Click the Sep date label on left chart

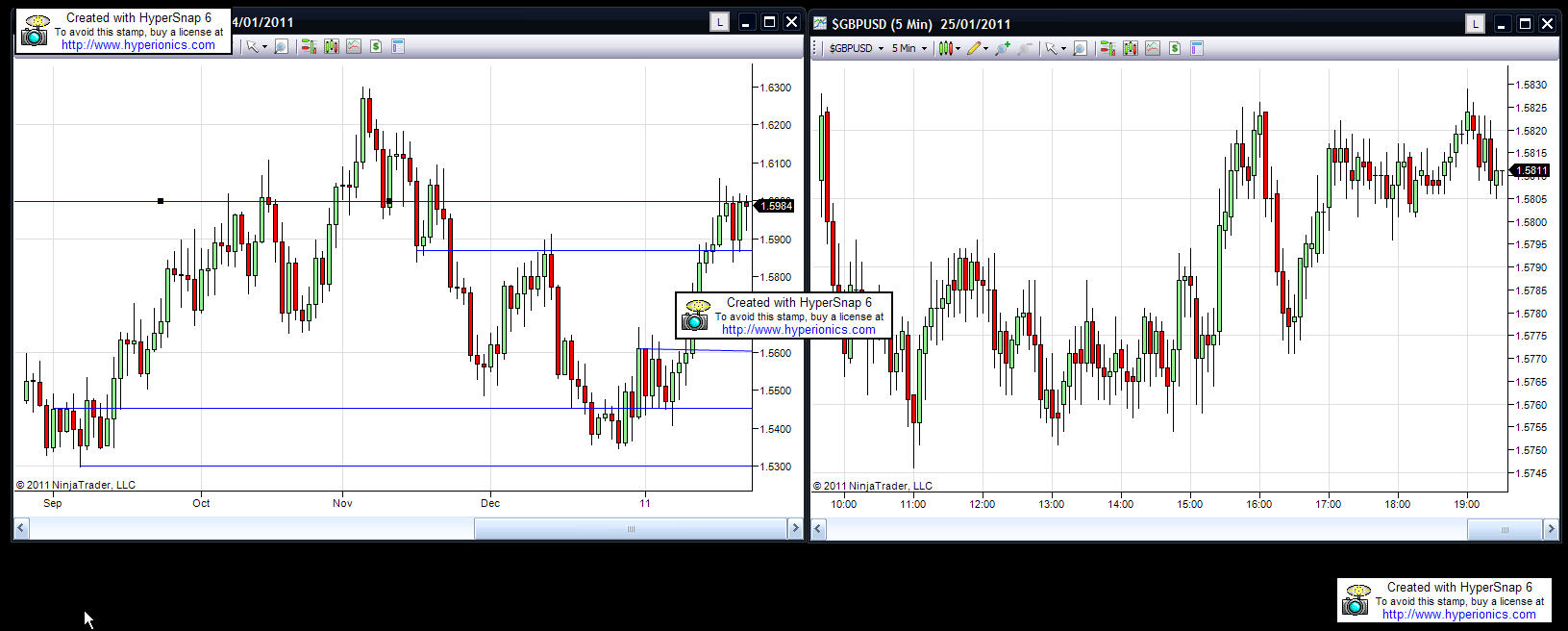click(x=53, y=503)
